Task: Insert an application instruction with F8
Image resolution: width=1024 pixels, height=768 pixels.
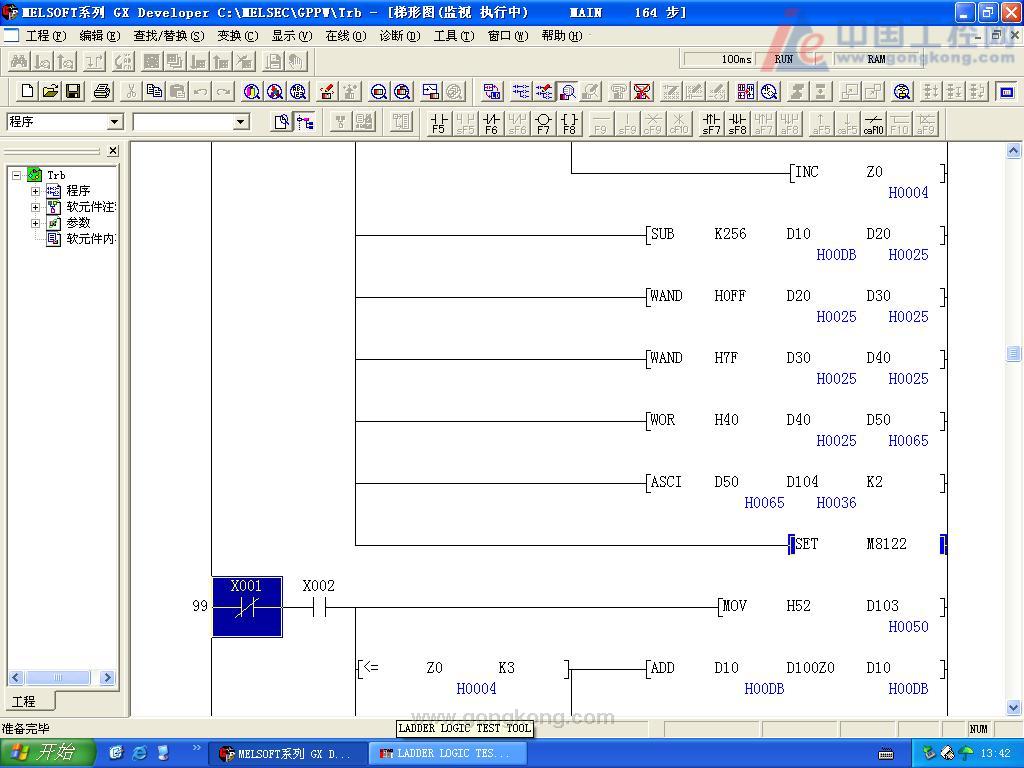Action: (x=569, y=123)
